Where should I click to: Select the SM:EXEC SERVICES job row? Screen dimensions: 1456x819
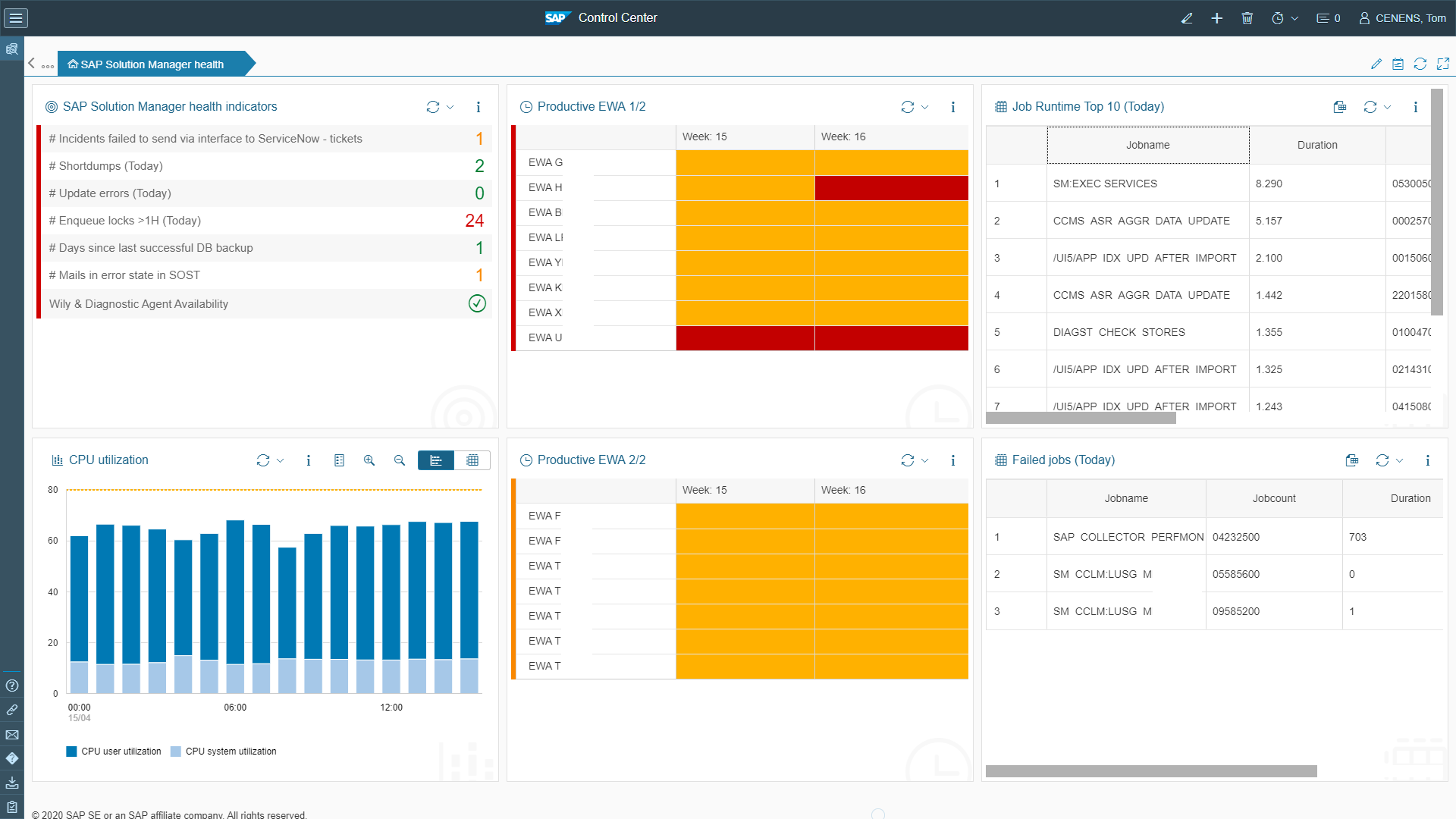1209,184
